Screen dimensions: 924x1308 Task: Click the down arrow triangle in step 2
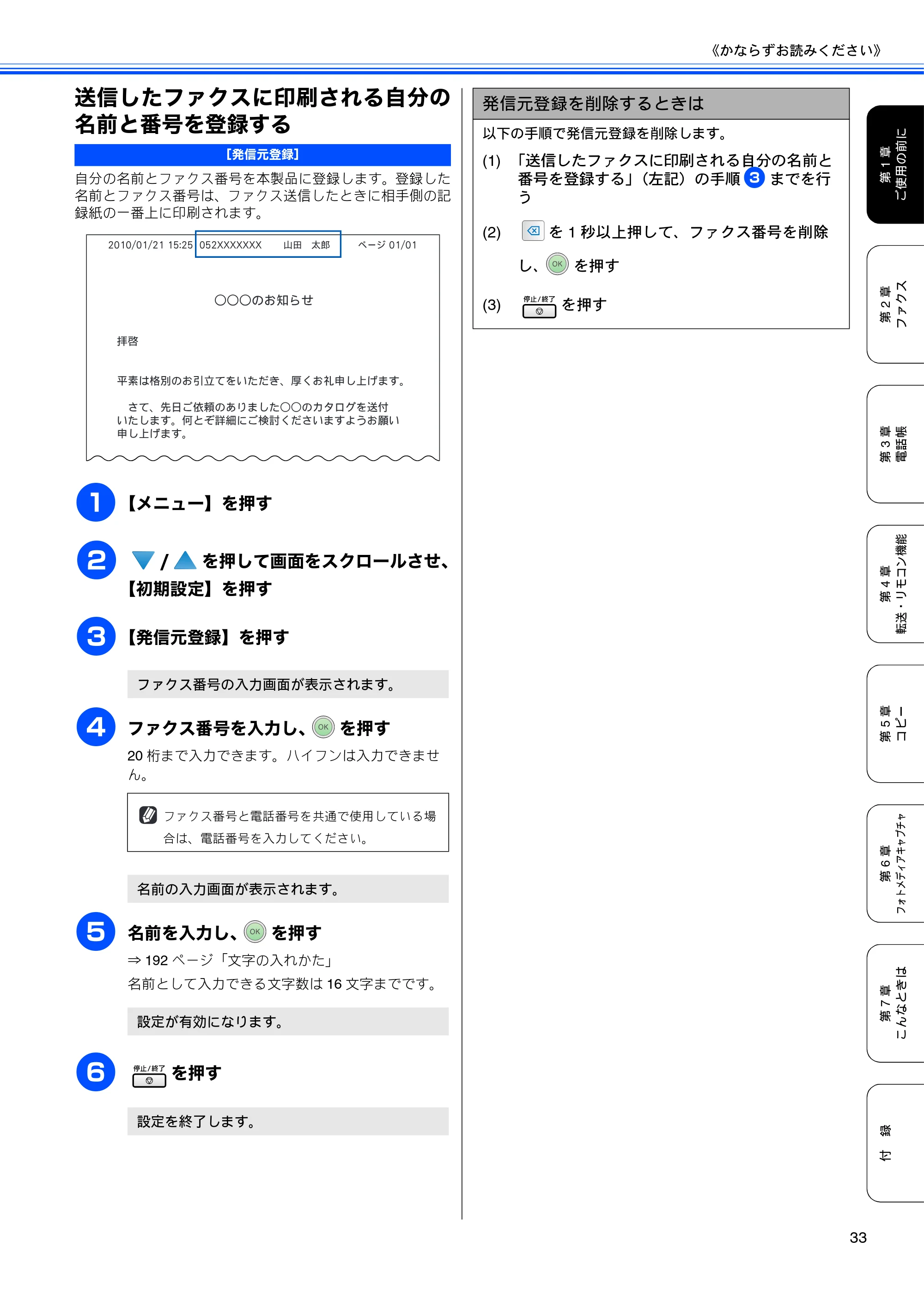coord(143,560)
